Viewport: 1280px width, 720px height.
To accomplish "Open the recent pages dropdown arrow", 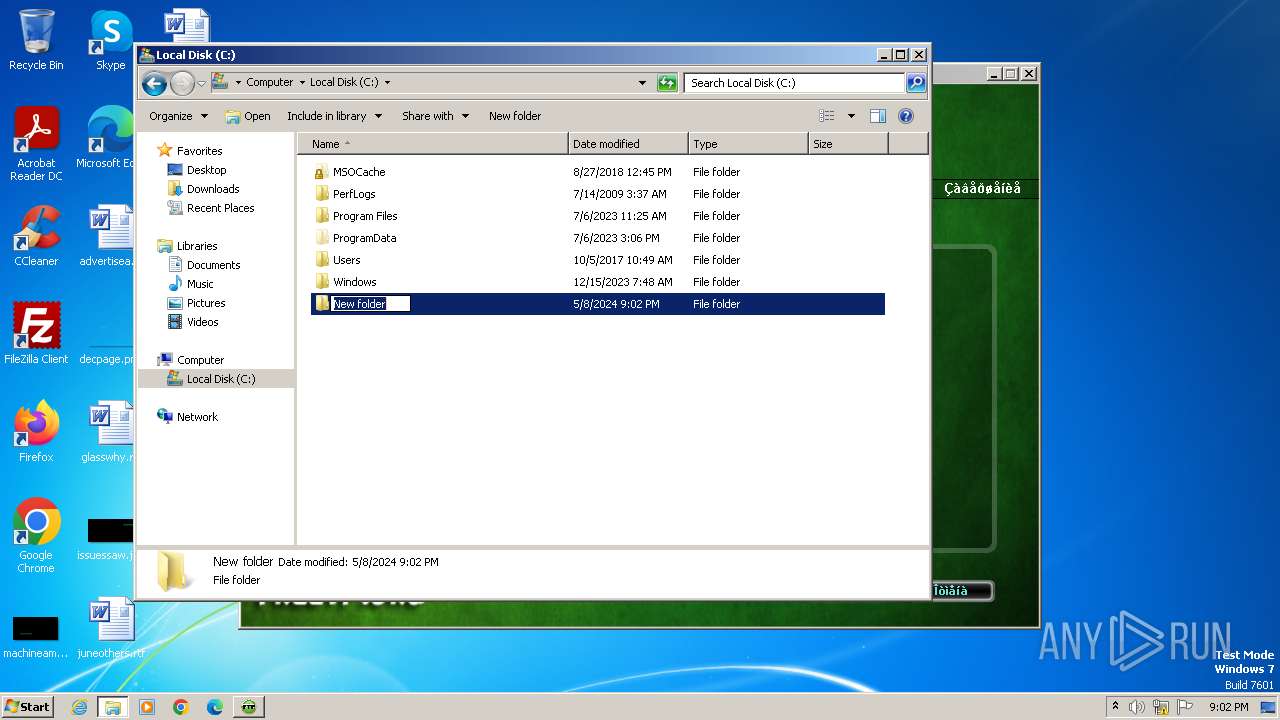I will click(201, 83).
